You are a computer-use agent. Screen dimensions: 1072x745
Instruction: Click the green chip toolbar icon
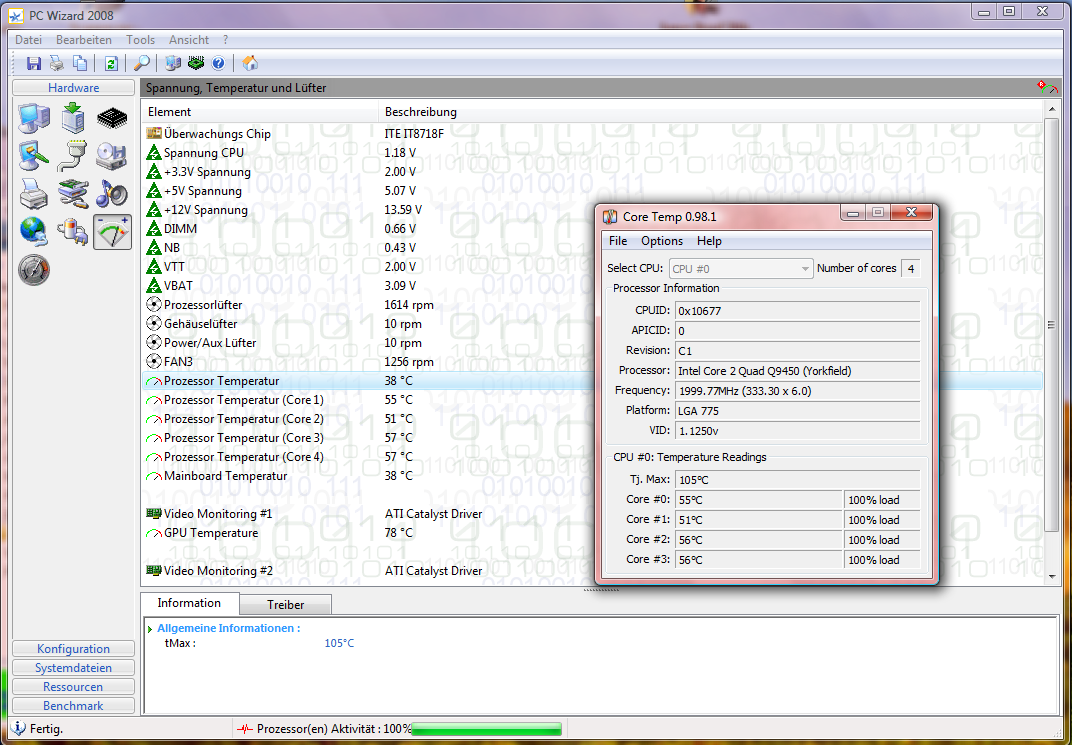[x=196, y=64]
